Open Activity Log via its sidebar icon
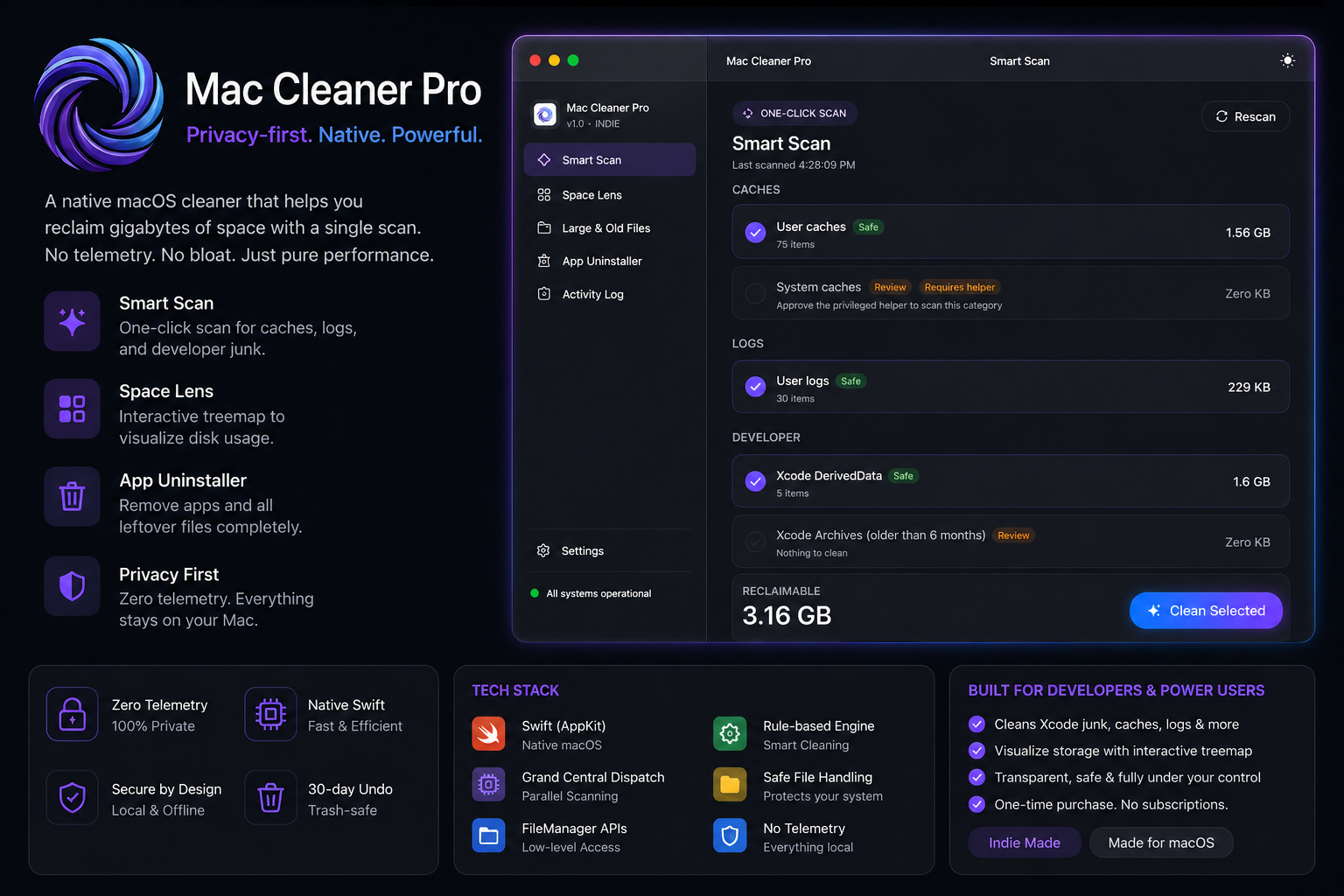 [544, 294]
